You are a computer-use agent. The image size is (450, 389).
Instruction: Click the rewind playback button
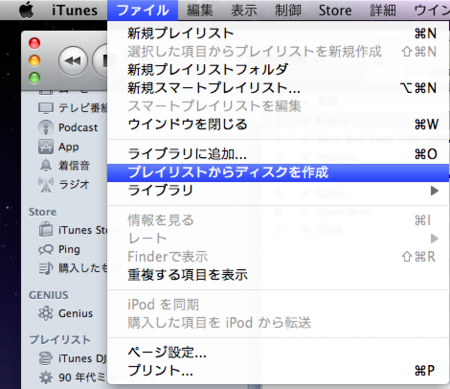[73, 61]
